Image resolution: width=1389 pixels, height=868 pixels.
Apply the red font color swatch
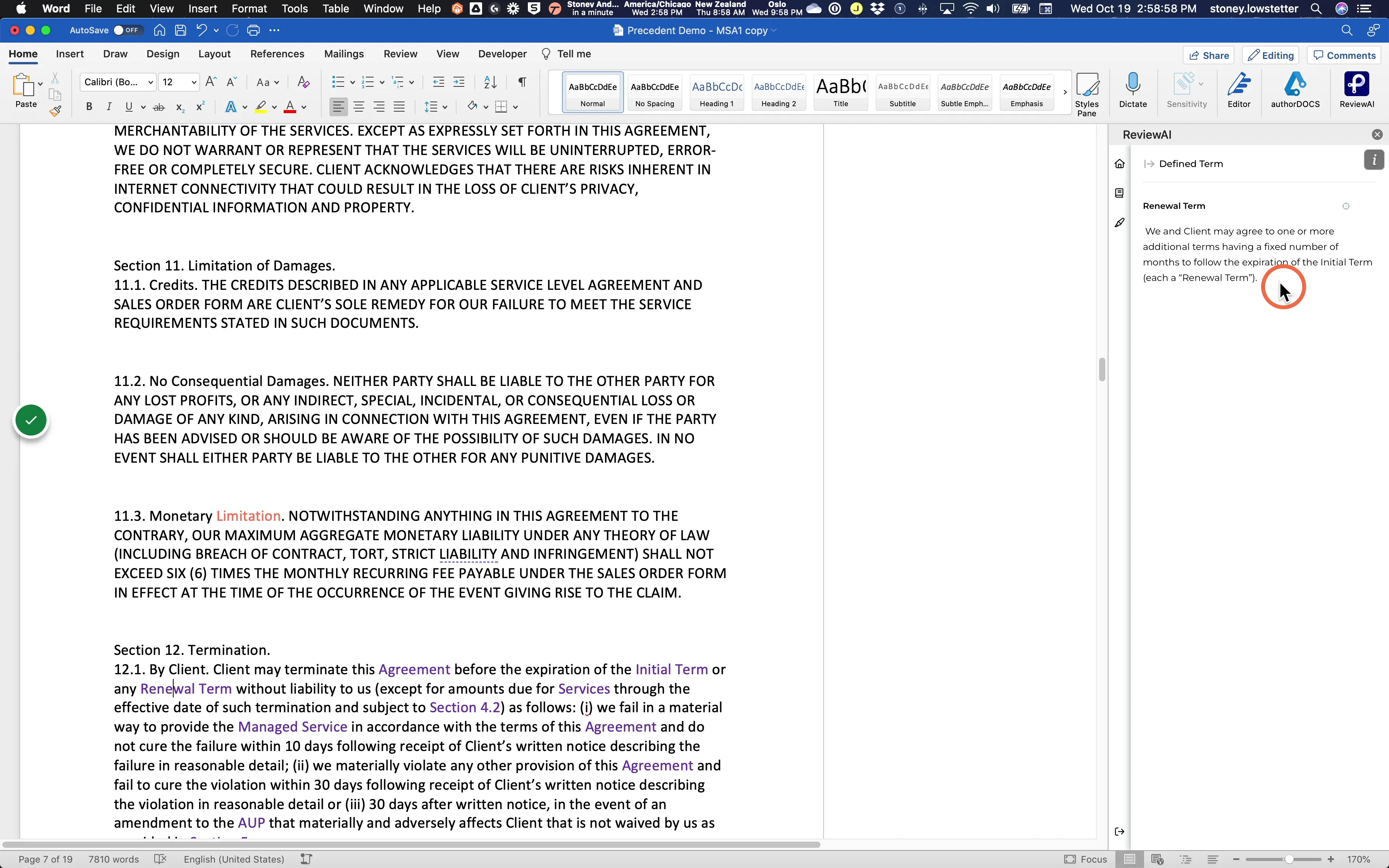(290, 107)
